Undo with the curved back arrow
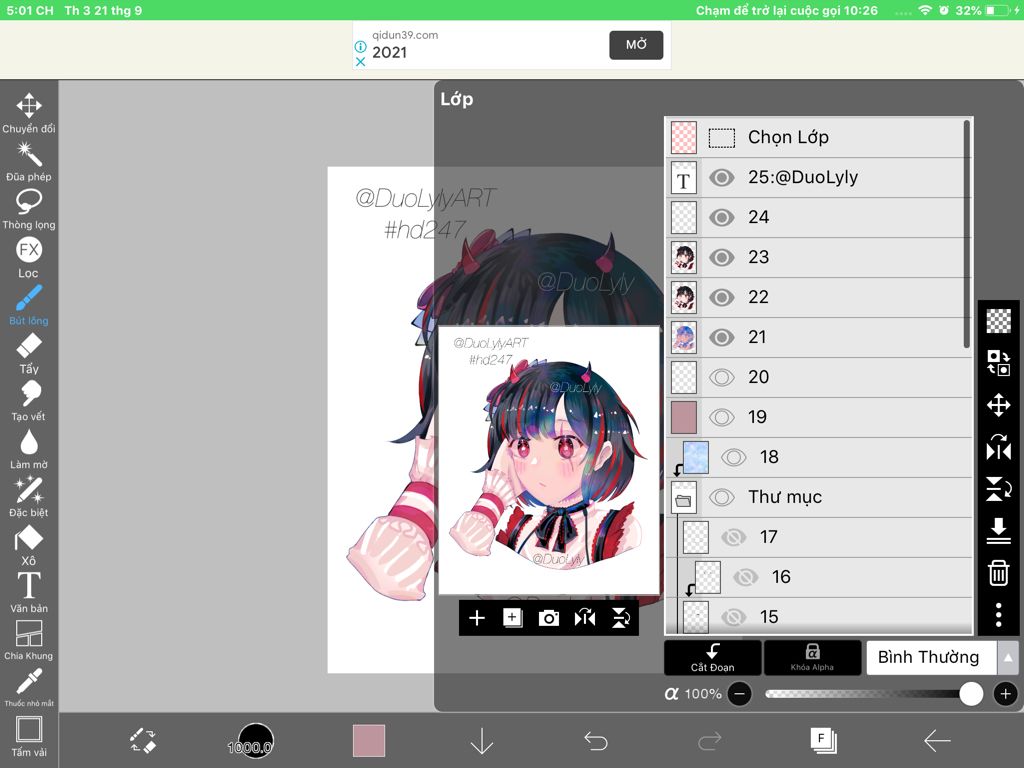 pos(596,741)
